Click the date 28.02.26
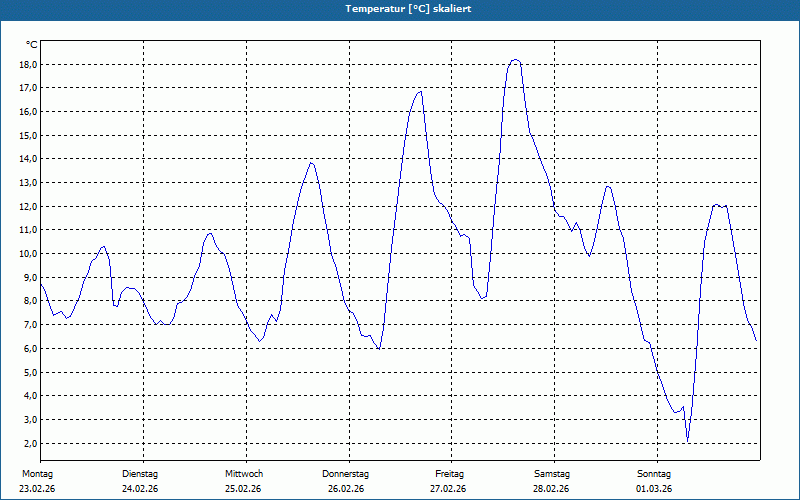 [x=551, y=489]
